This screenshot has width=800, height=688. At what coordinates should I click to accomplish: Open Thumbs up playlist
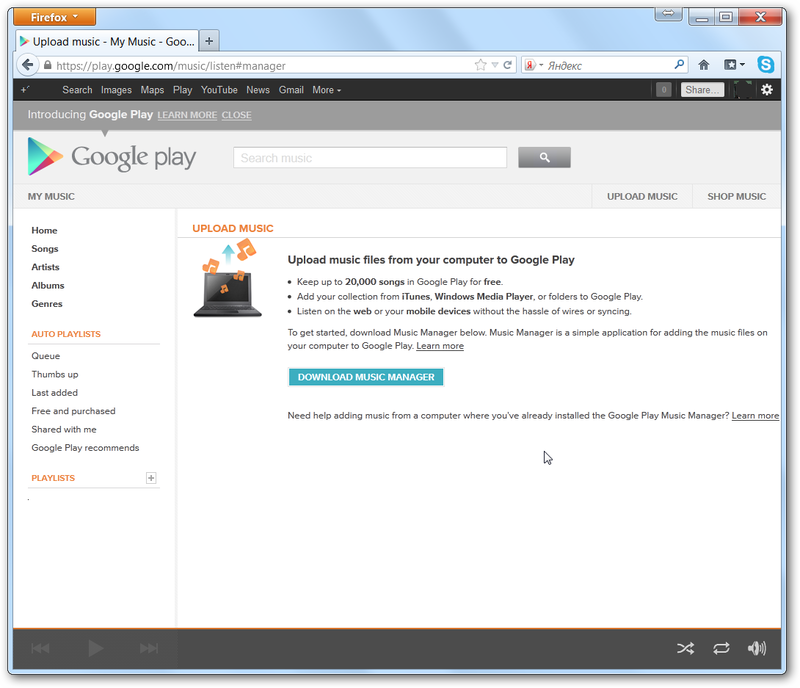pos(55,374)
